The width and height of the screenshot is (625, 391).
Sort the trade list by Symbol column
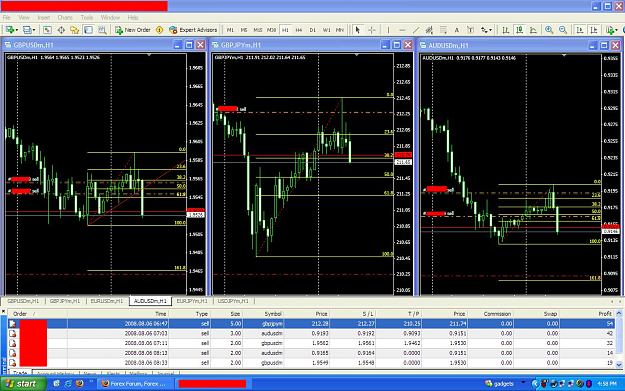tap(263, 314)
